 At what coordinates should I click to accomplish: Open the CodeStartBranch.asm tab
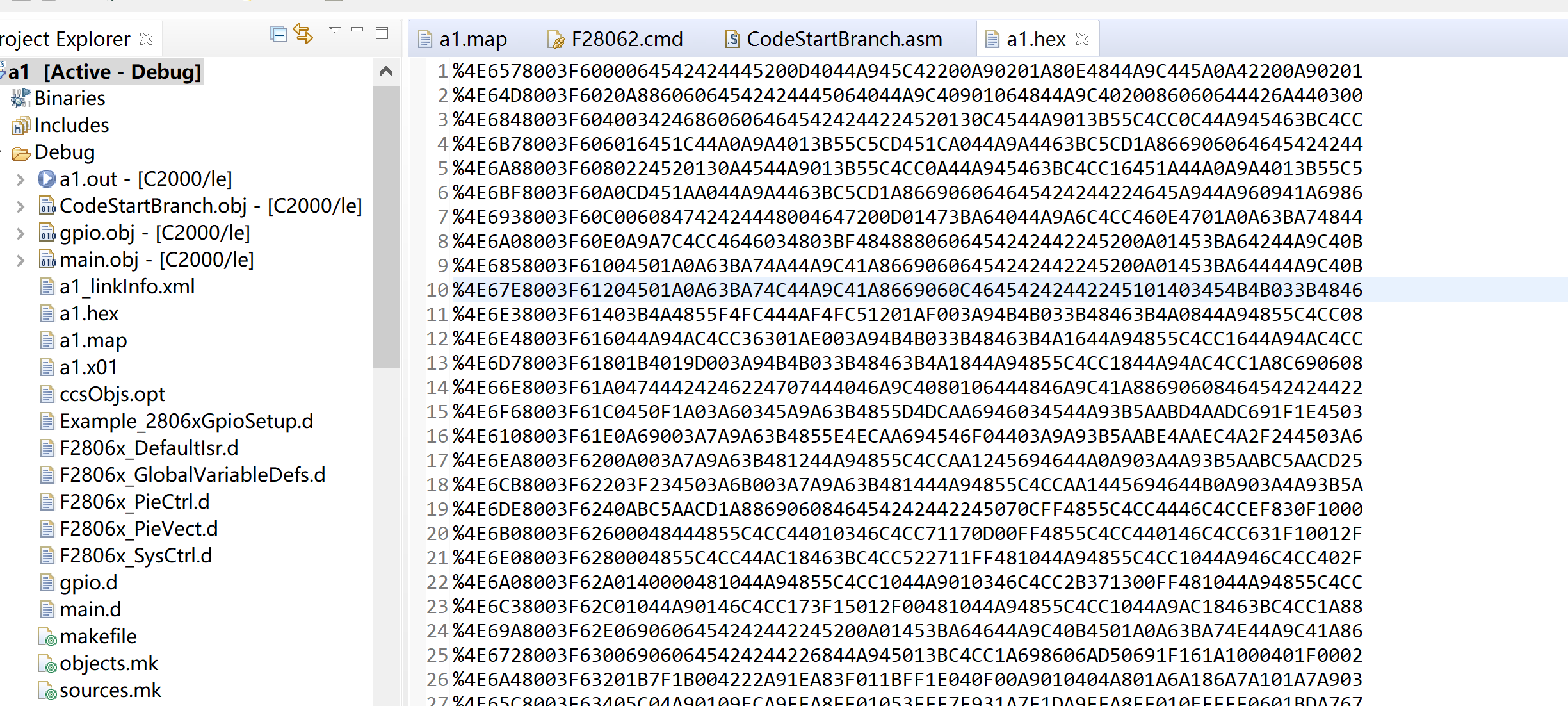843,40
